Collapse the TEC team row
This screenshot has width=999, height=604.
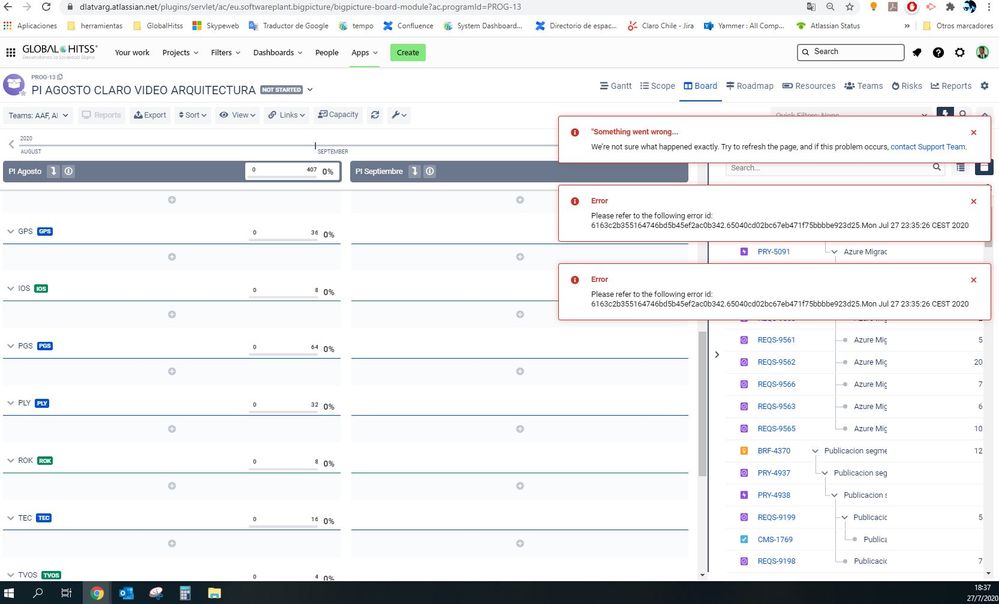pyautogui.click(x=10, y=518)
